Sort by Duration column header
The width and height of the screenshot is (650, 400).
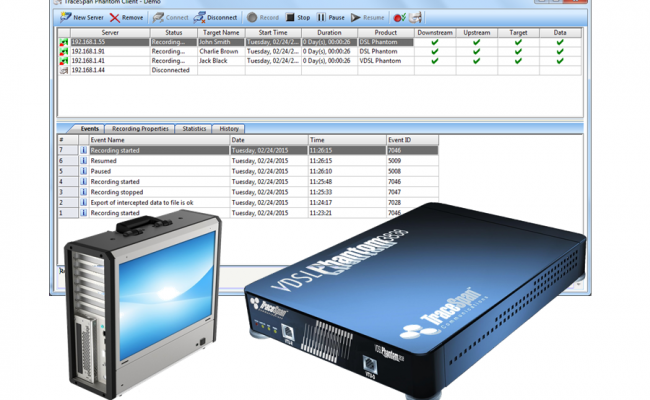pos(329,33)
